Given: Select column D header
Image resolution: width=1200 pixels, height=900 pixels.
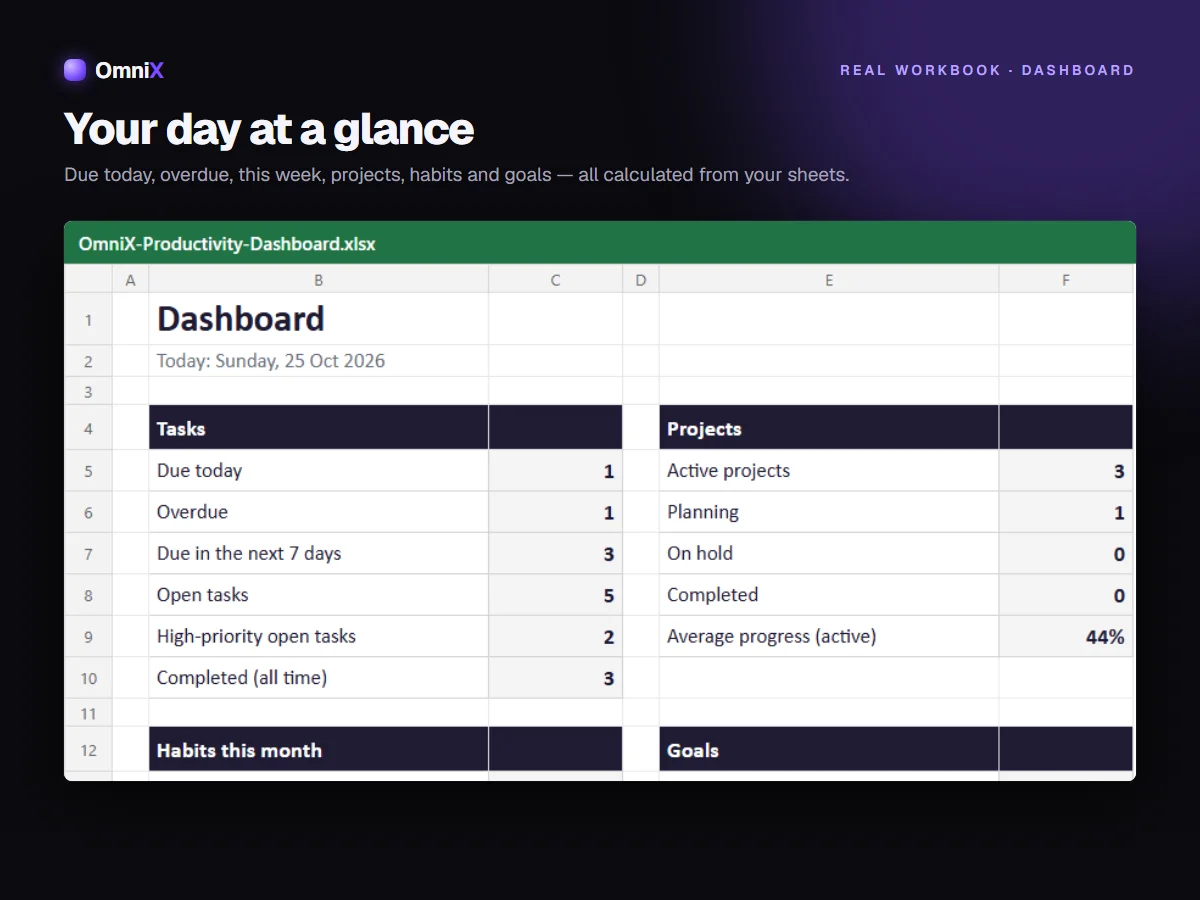Looking at the screenshot, I should 641,281.
